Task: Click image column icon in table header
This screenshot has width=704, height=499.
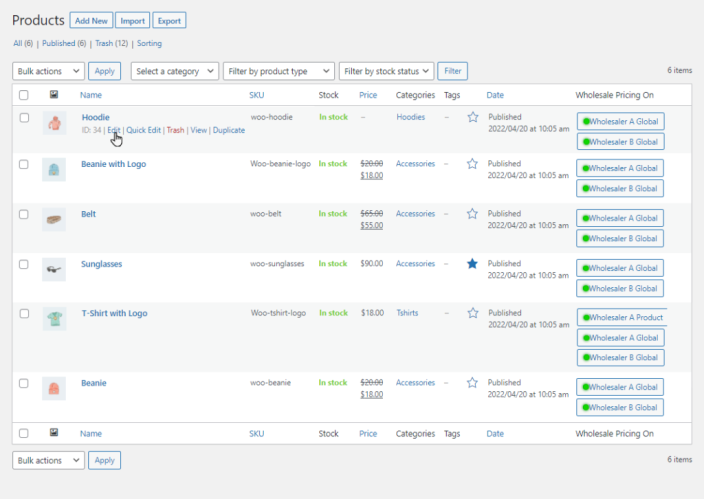Action: coord(54,95)
